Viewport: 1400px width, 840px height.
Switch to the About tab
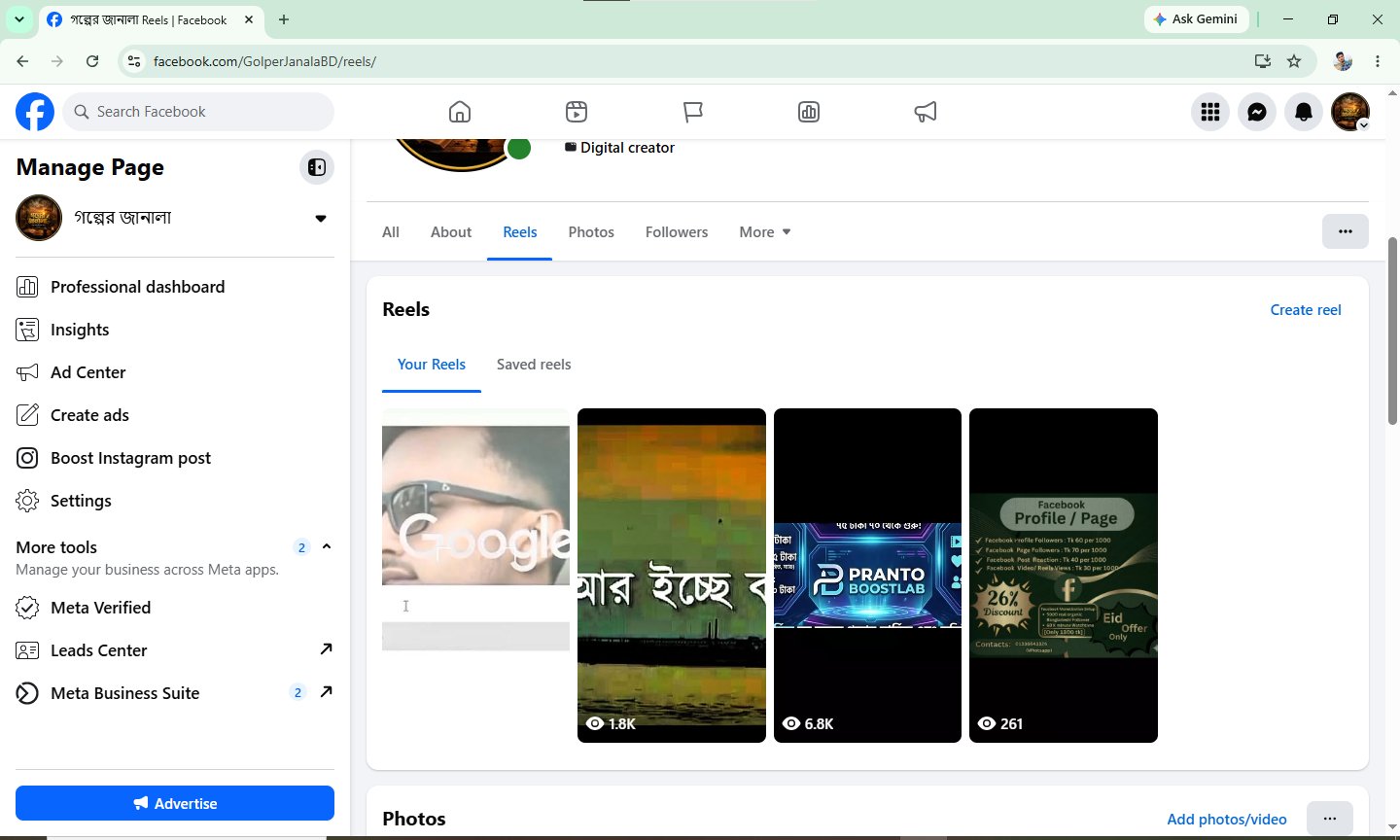pyautogui.click(x=451, y=232)
